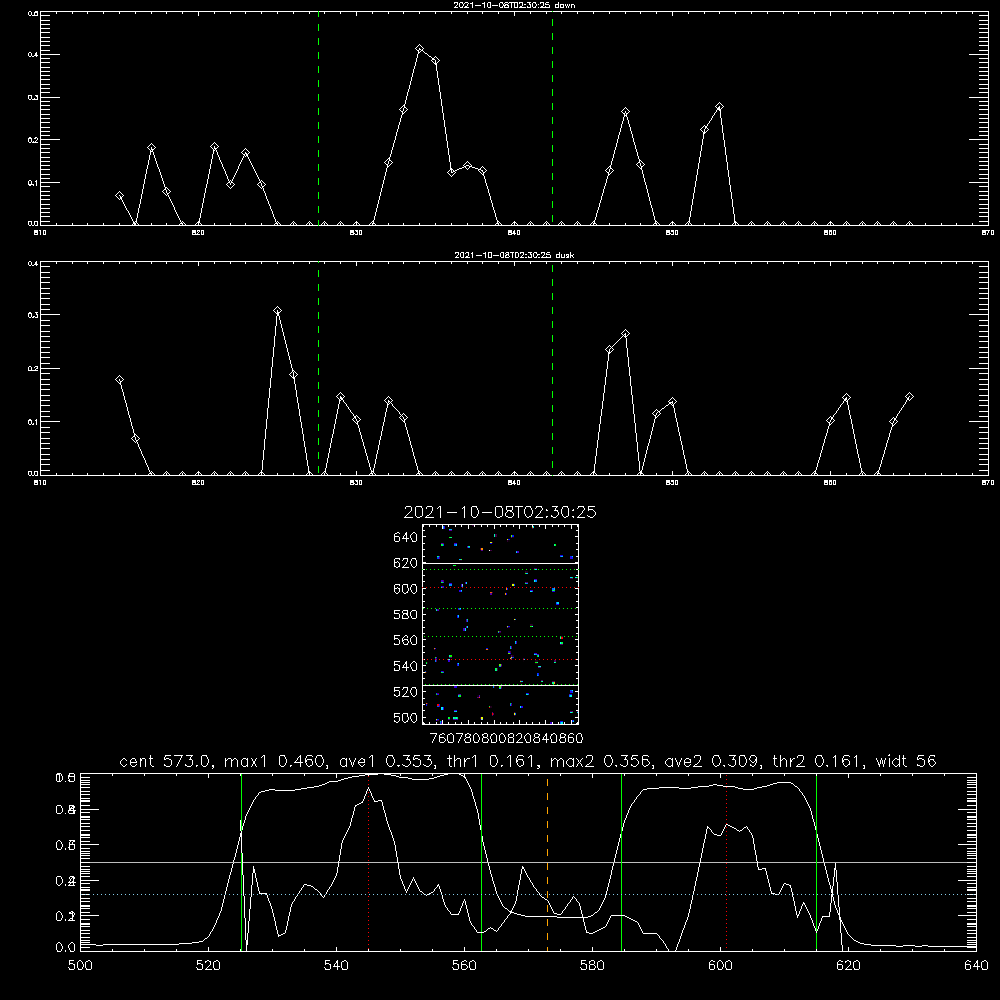Click the "580" label on image panel y-axis
This screenshot has height=1000, width=1000.
point(406,615)
